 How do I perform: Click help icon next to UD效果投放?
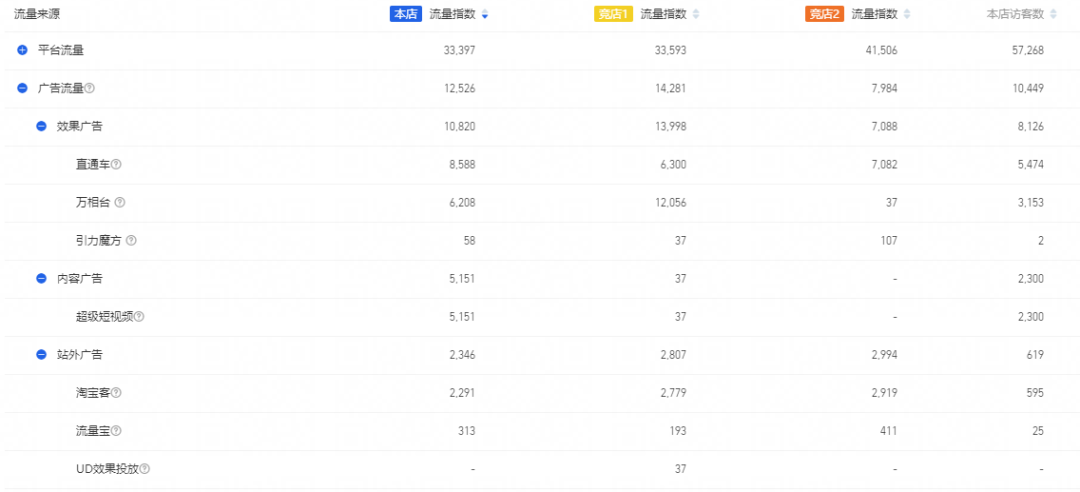(146, 469)
